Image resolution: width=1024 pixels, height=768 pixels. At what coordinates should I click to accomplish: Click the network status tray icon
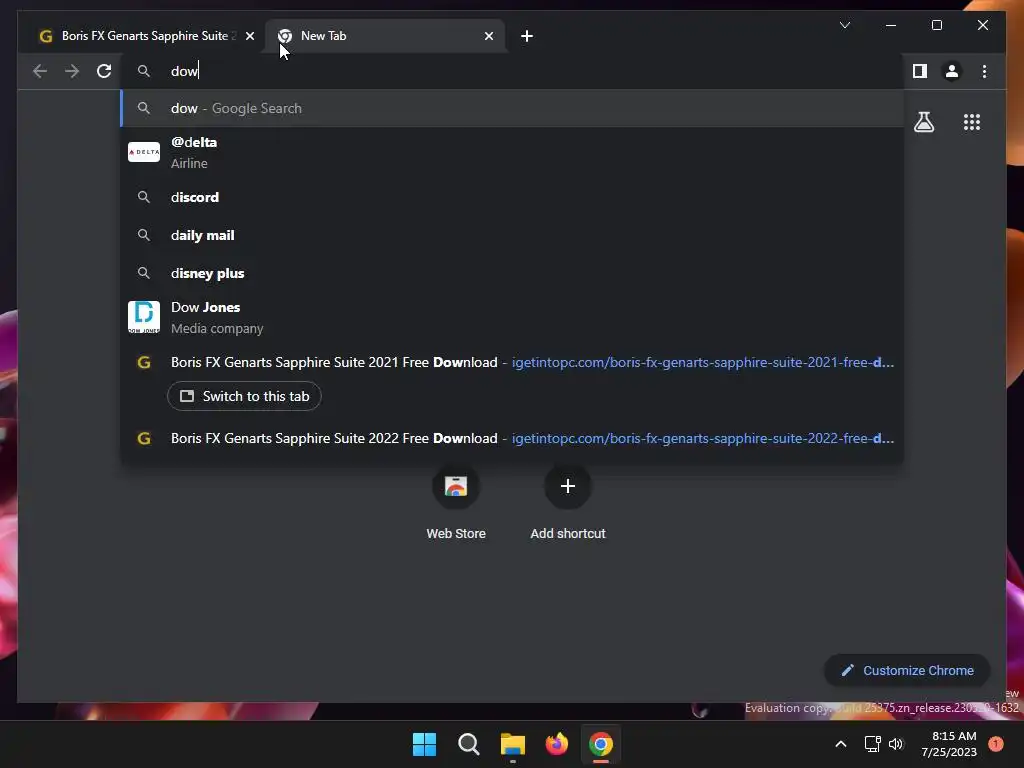tap(872, 744)
